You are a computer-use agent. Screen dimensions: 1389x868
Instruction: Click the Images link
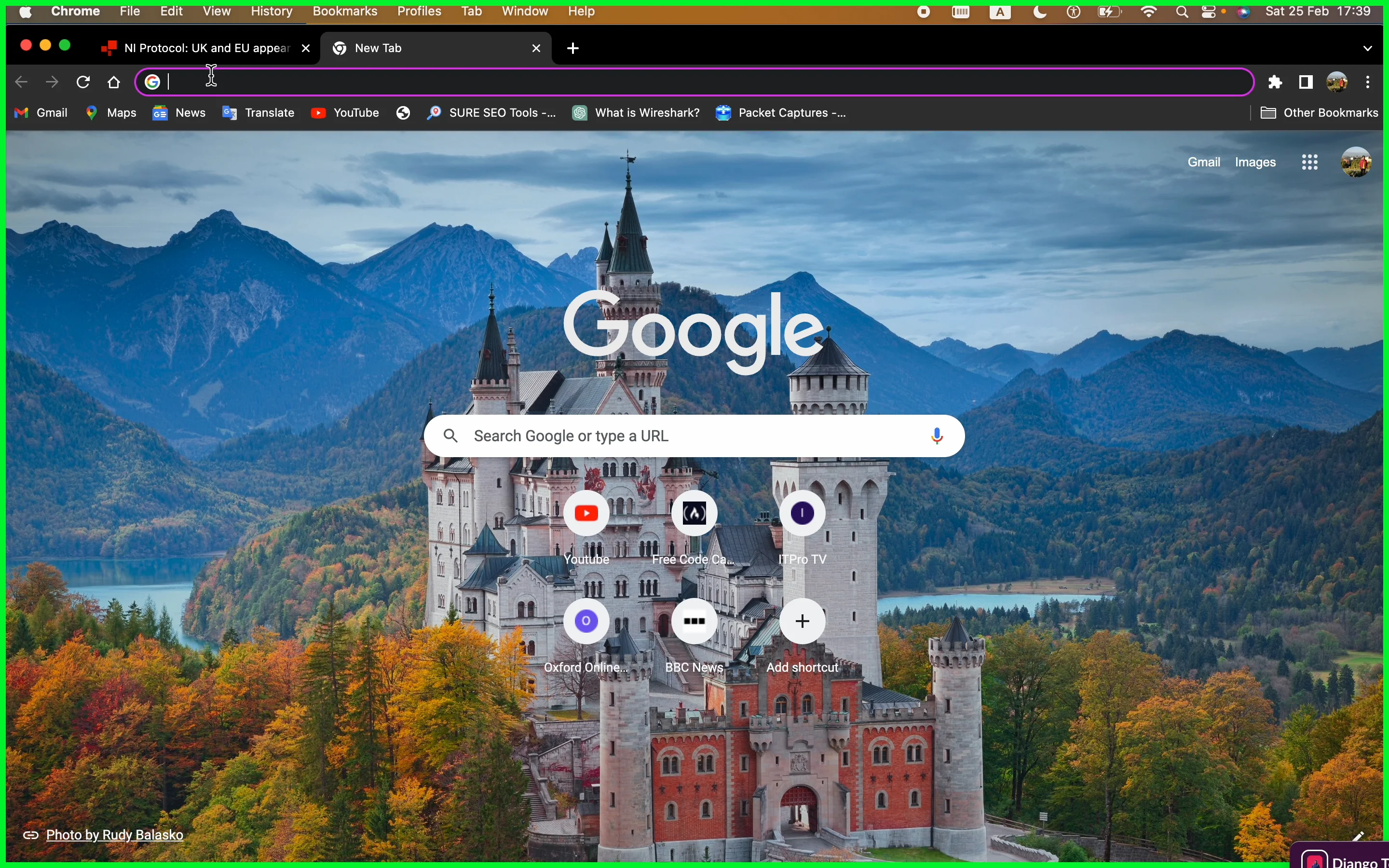point(1255,163)
